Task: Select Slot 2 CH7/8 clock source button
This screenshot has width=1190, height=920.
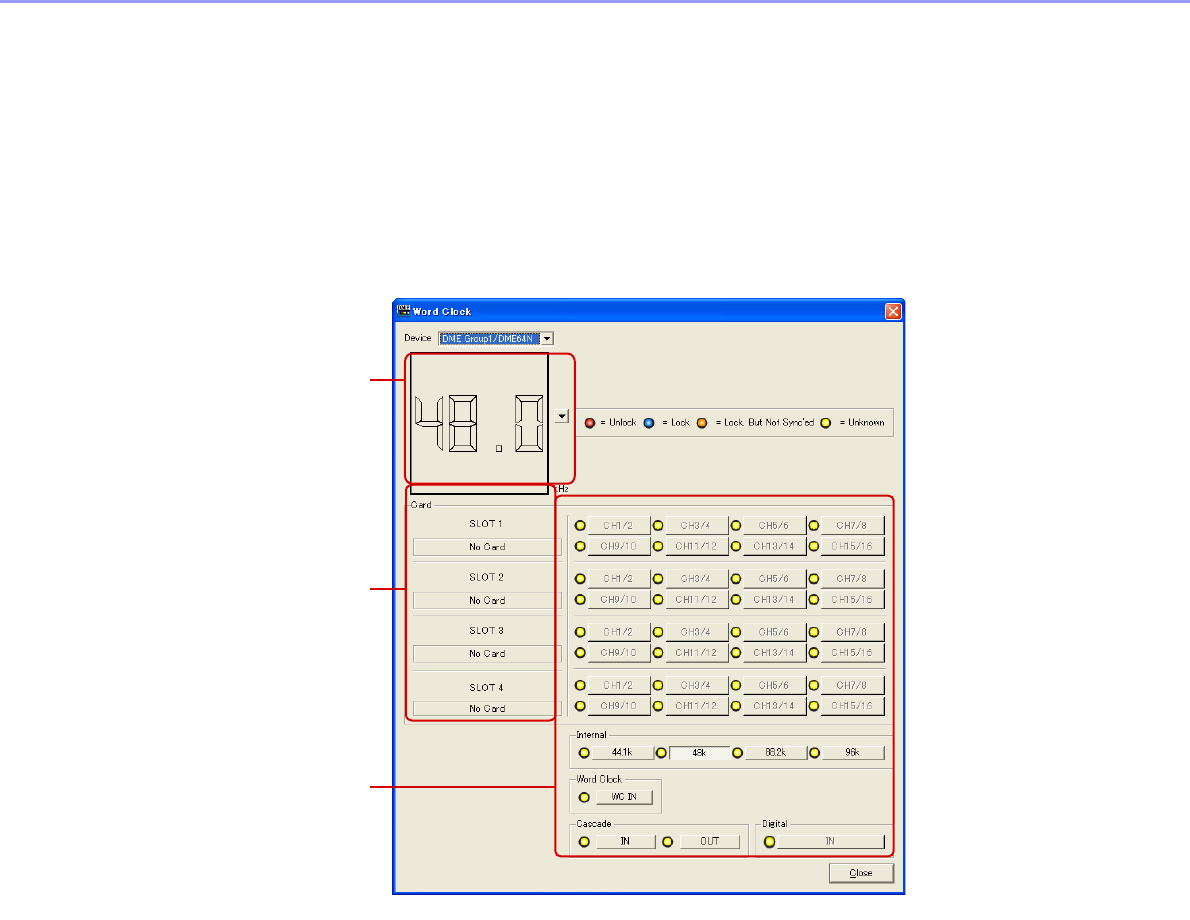Action: pyautogui.click(x=852, y=578)
